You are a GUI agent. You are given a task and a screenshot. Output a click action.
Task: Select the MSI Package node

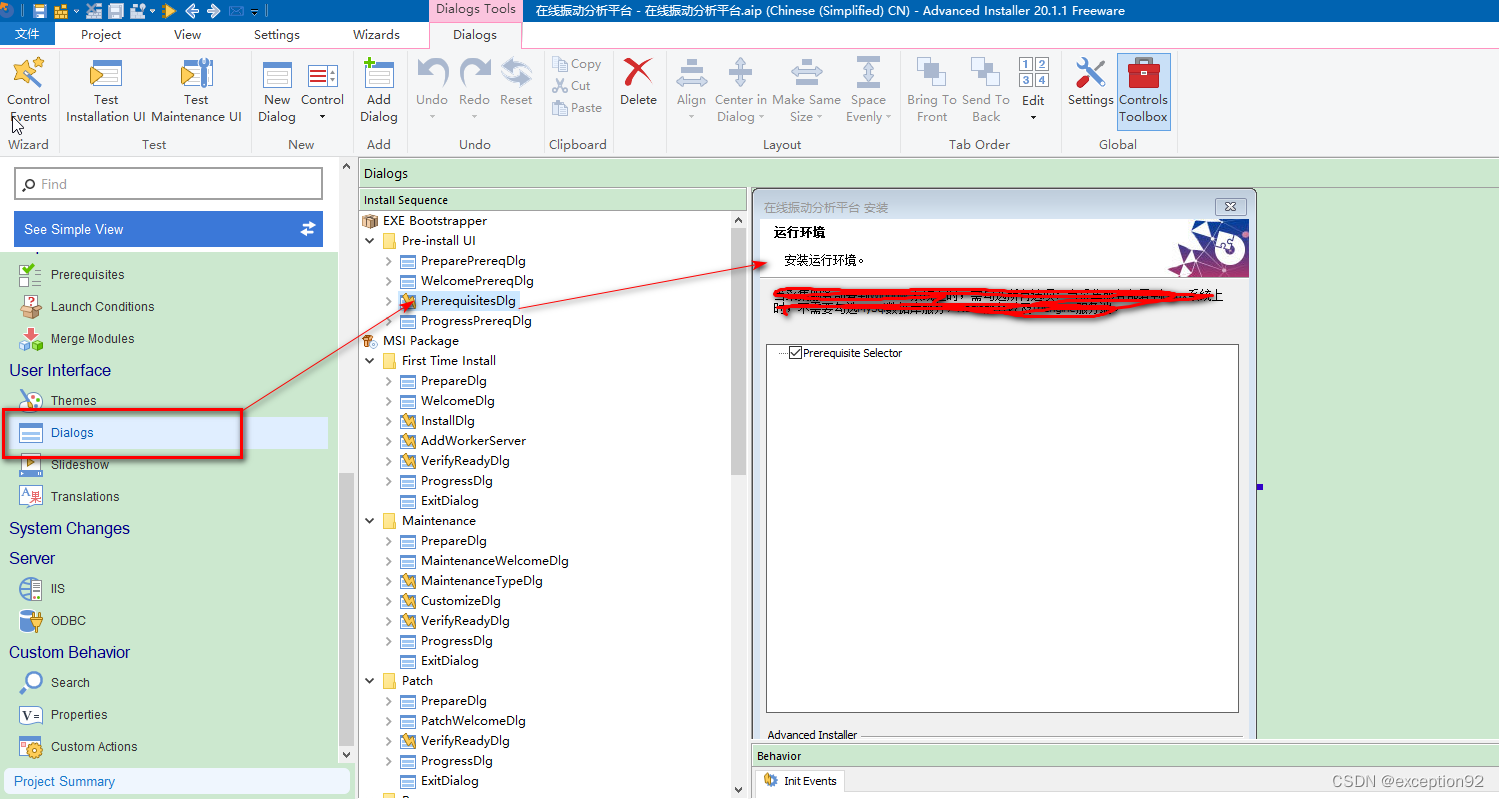point(421,341)
